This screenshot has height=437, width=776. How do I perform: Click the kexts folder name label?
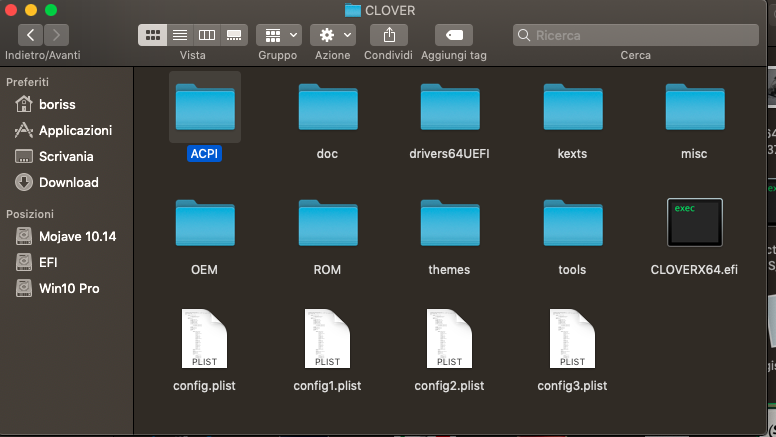click(572, 154)
